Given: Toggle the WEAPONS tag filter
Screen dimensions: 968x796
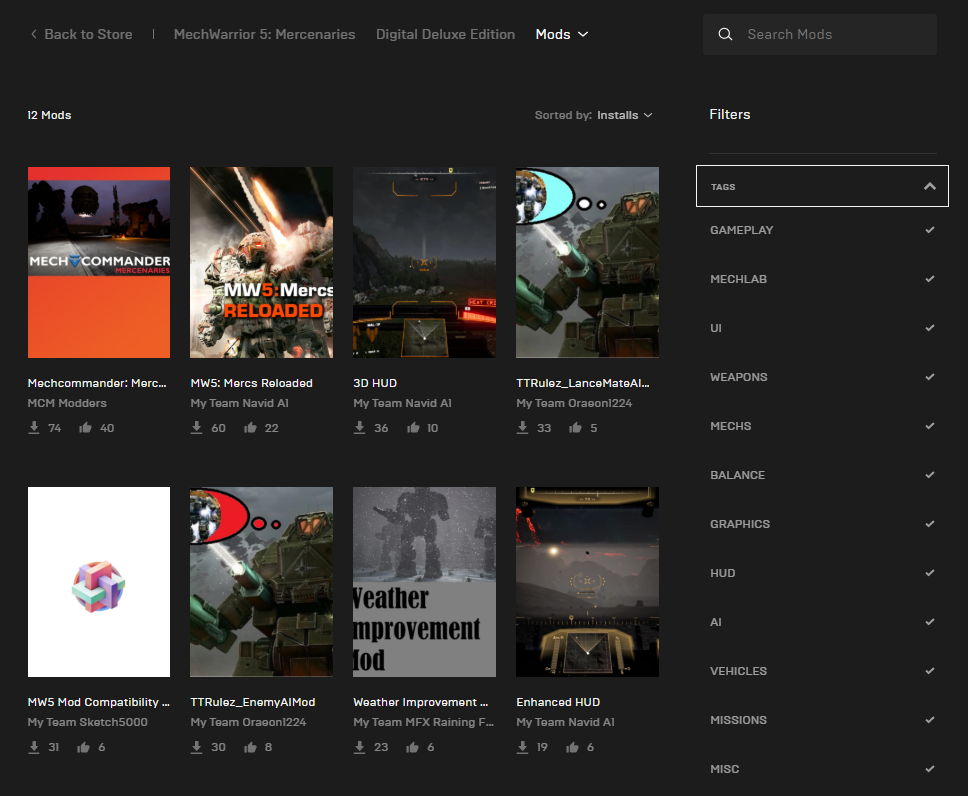Looking at the screenshot, I should (822, 377).
